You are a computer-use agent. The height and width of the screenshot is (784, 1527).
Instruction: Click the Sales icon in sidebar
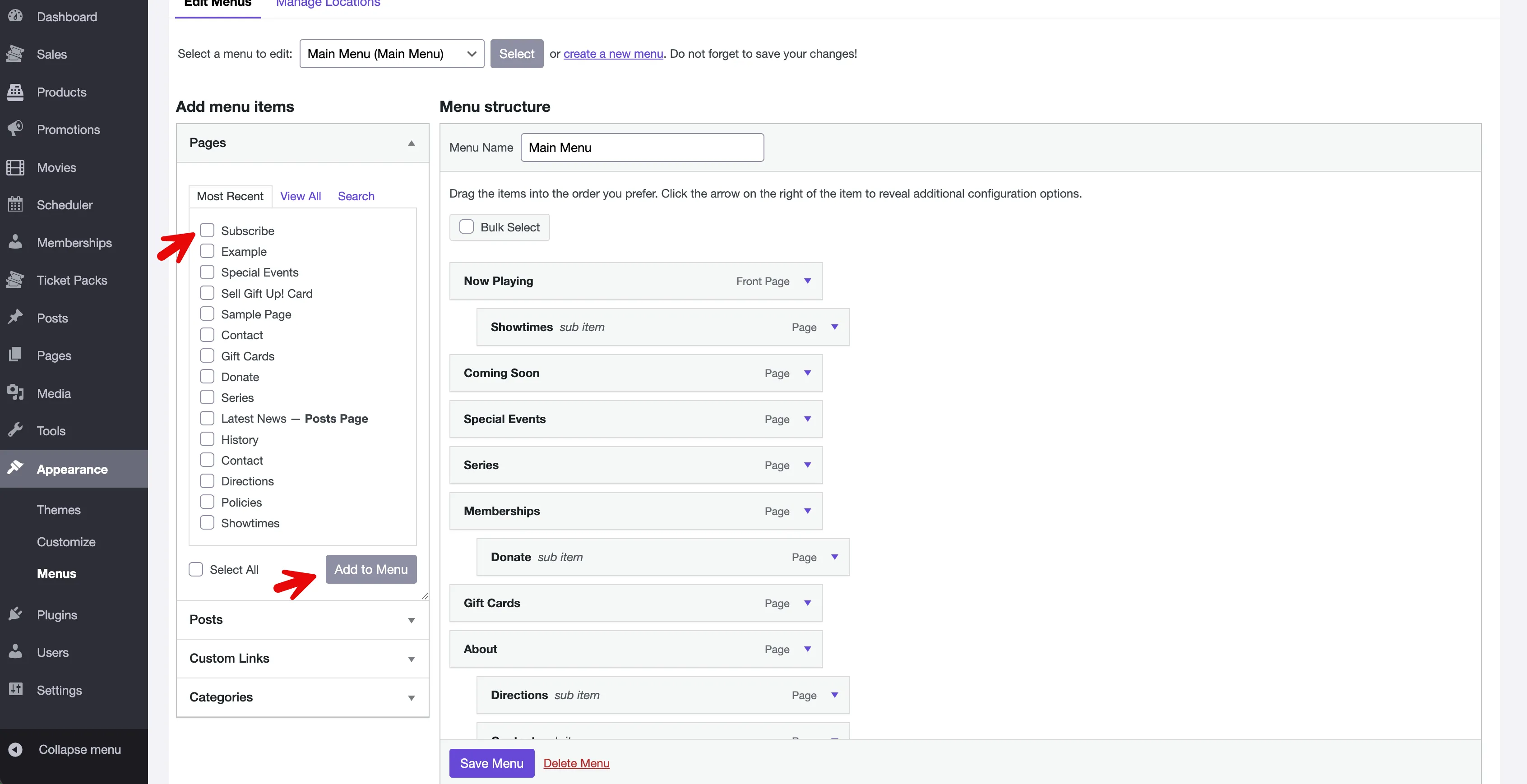point(15,54)
